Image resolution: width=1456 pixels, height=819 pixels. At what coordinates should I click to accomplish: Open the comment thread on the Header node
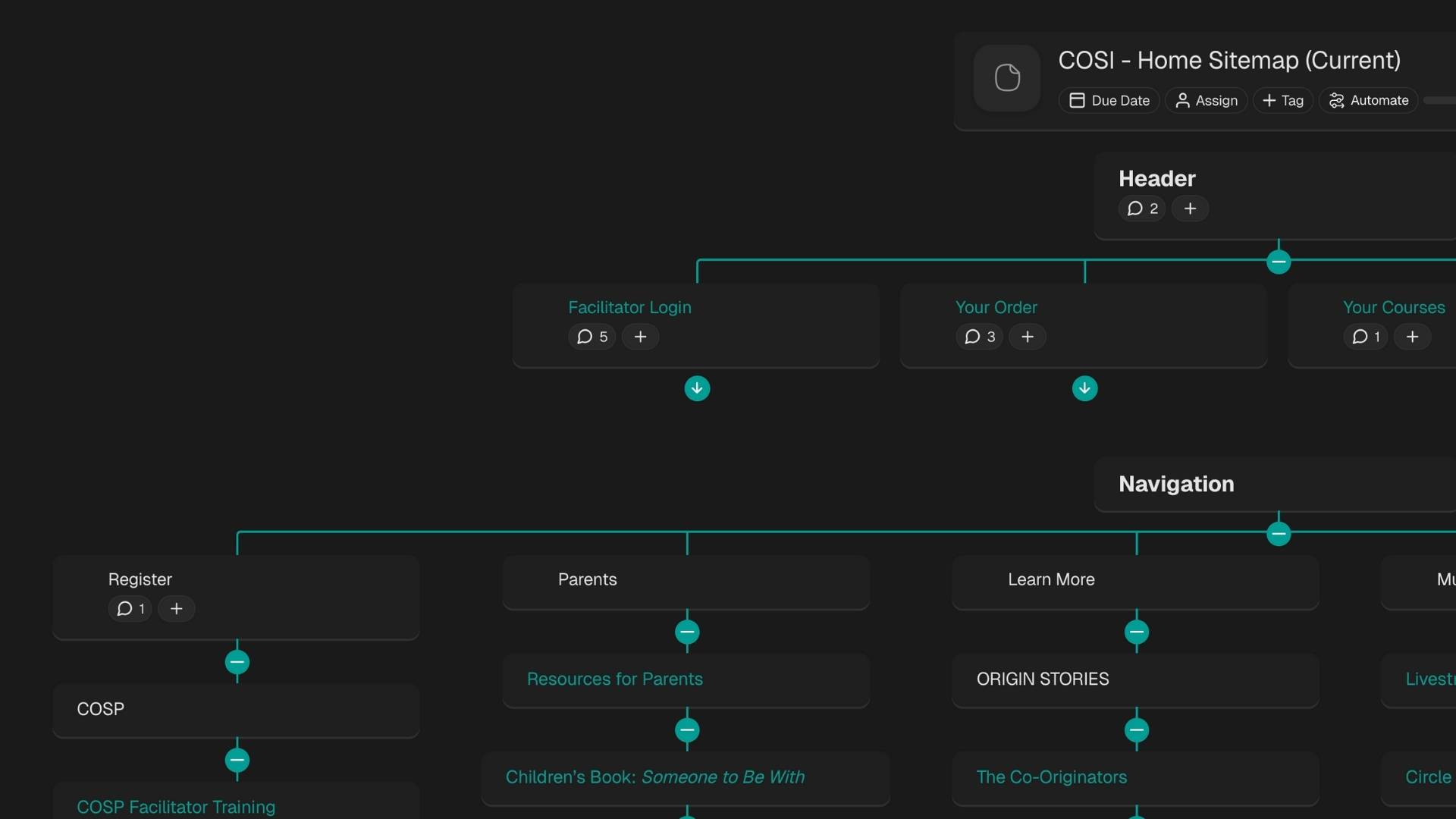coord(1142,209)
